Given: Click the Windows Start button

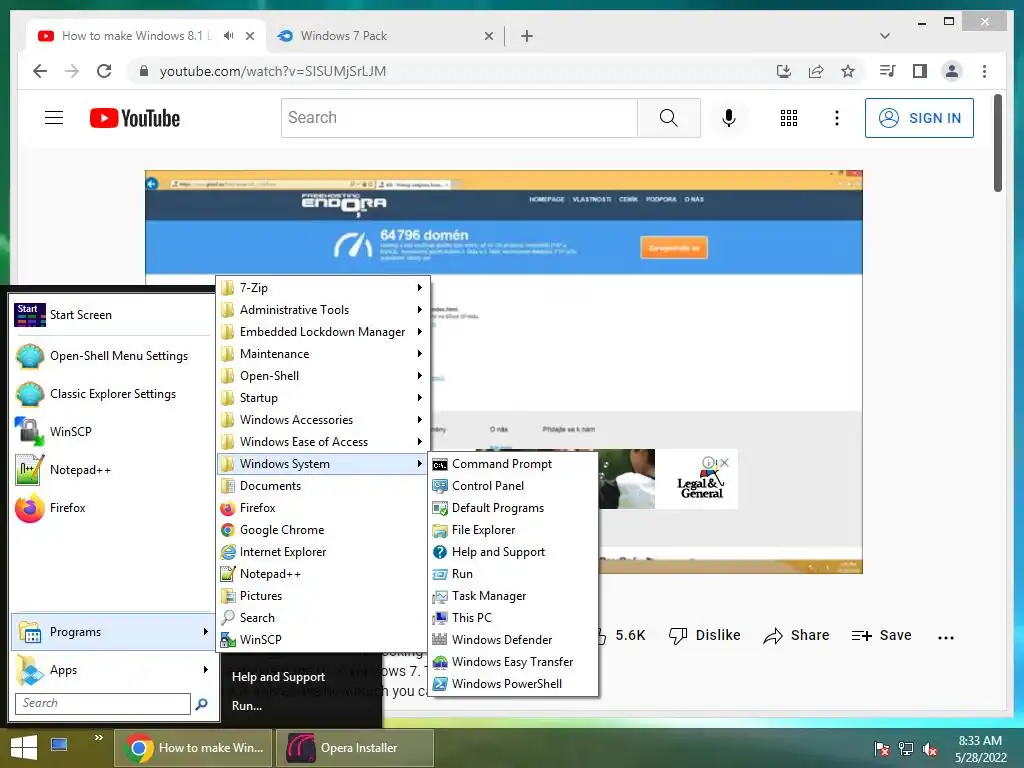Looking at the screenshot, I should click(x=23, y=748).
